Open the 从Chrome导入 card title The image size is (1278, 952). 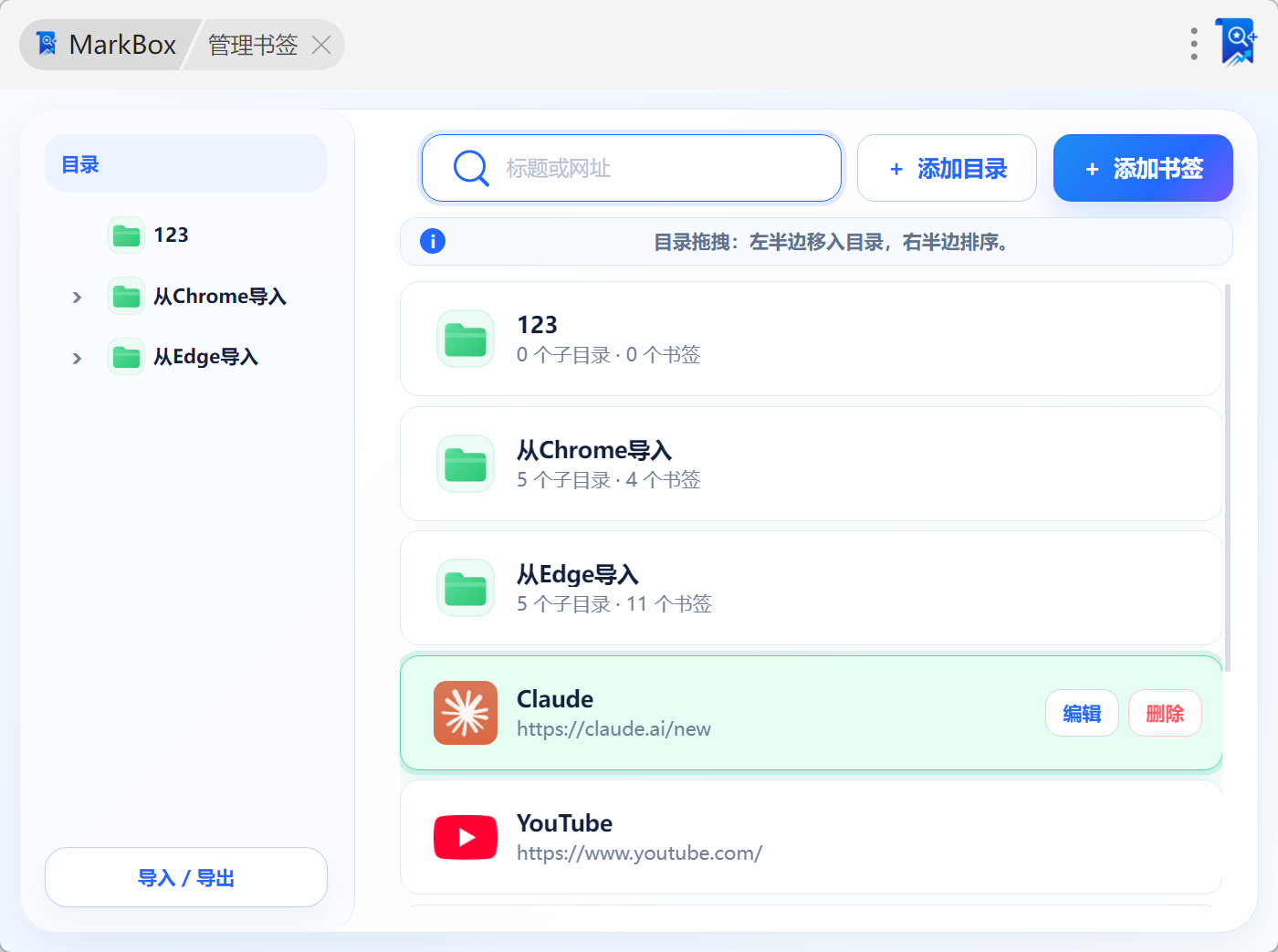point(594,450)
